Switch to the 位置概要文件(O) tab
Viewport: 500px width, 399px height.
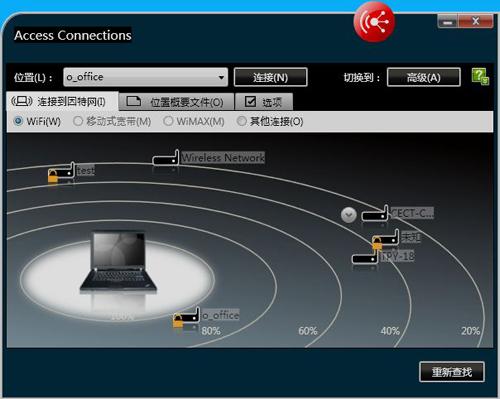[x=177, y=102]
